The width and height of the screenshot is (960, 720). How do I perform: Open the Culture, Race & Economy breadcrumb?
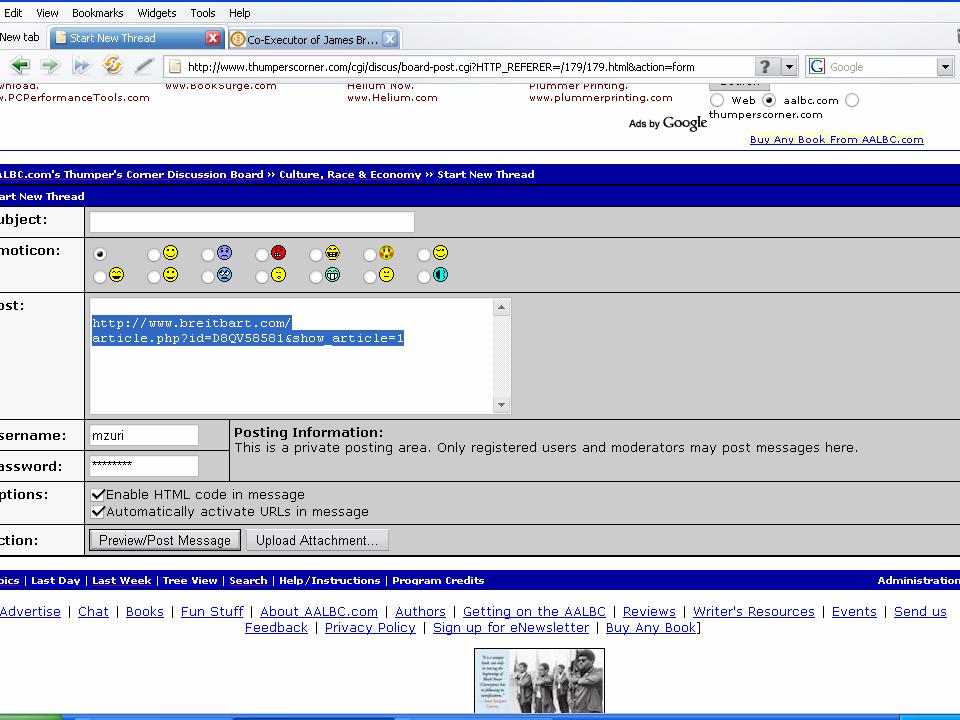pos(350,174)
